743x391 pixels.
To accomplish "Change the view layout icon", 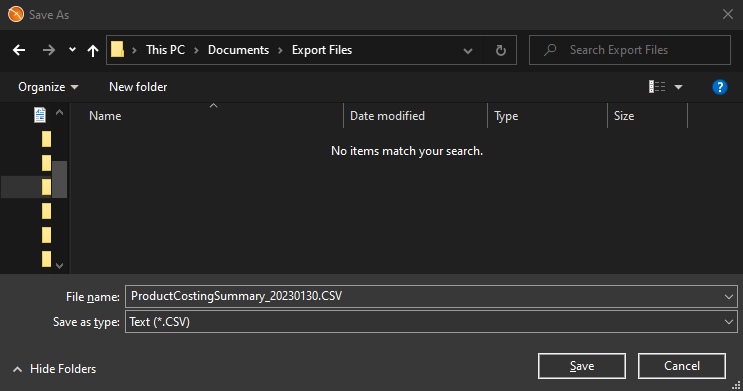I will click(x=657, y=87).
